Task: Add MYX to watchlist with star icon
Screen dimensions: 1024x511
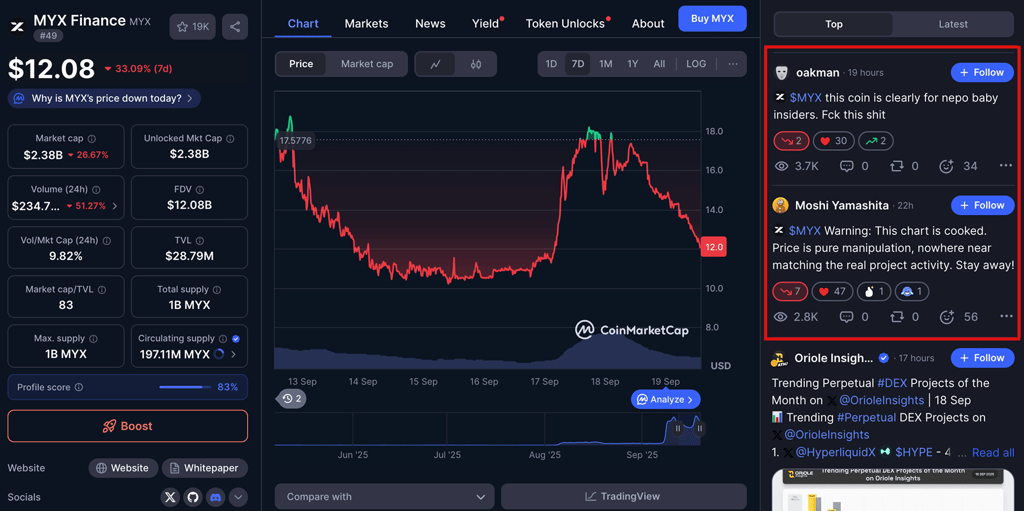Action: [193, 27]
